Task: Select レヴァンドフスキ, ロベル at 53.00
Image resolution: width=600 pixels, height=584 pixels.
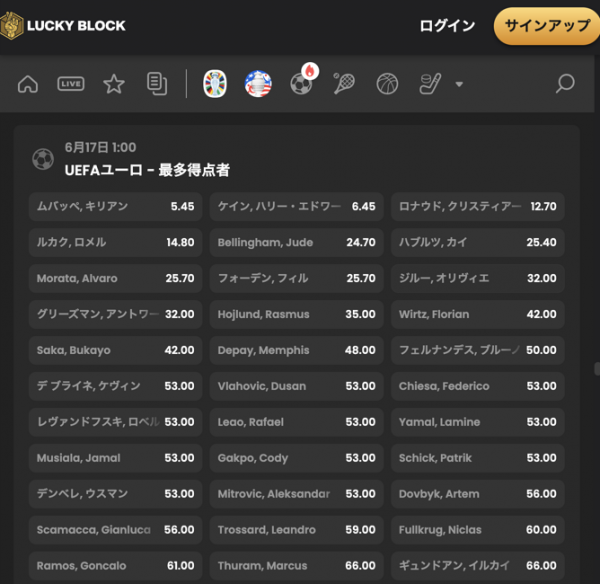Action: [115, 422]
